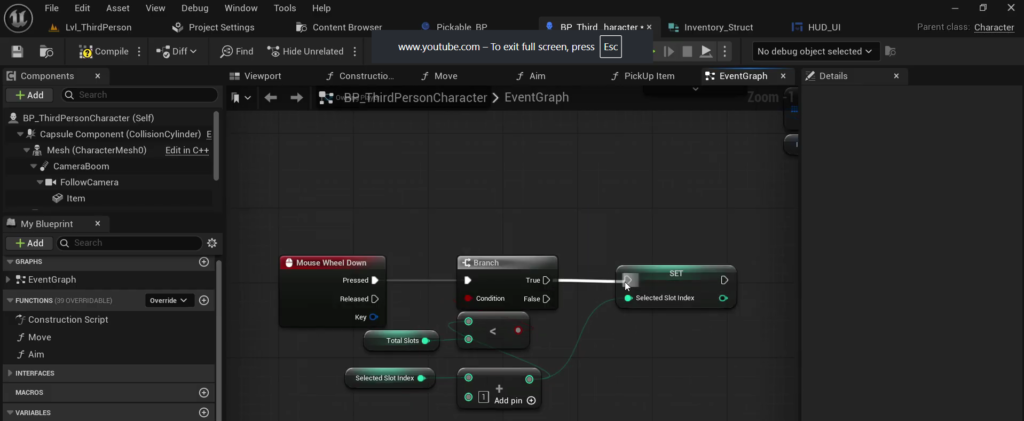Click the Stop simulation button
Viewport: 1024px width, 421px height.
click(687, 51)
